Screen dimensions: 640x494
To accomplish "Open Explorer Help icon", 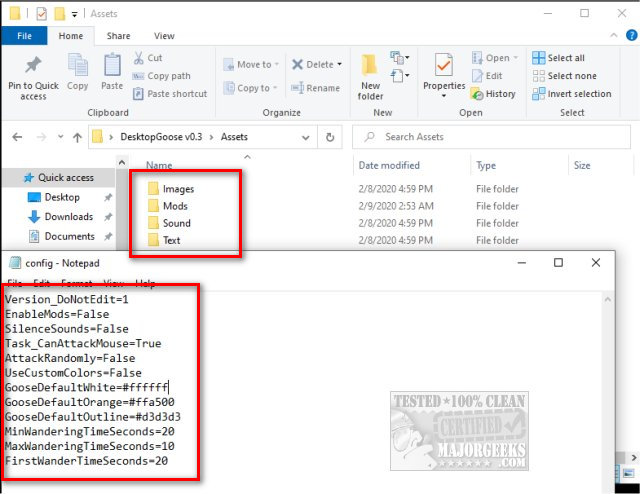I will 631,36.
